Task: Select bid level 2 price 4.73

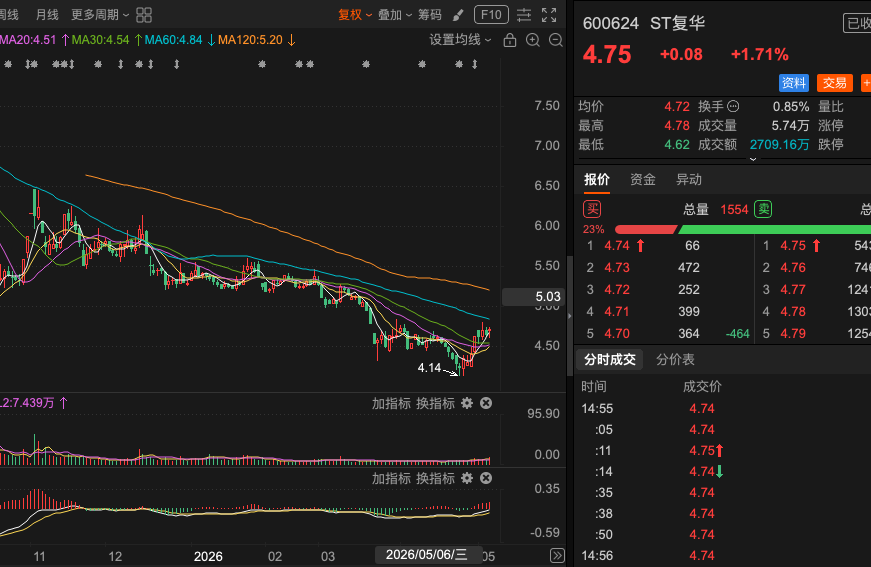Action: (617, 268)
